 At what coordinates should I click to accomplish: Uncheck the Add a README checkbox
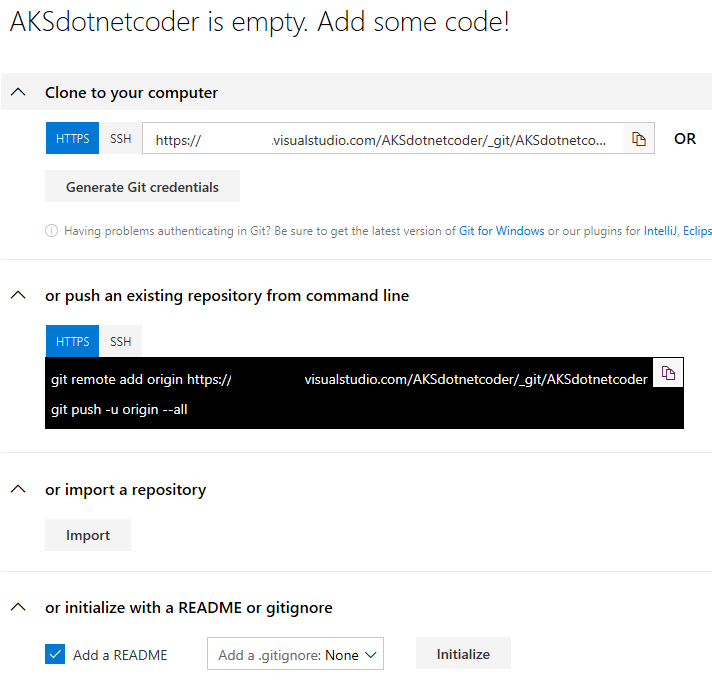[x=55, y=654]
